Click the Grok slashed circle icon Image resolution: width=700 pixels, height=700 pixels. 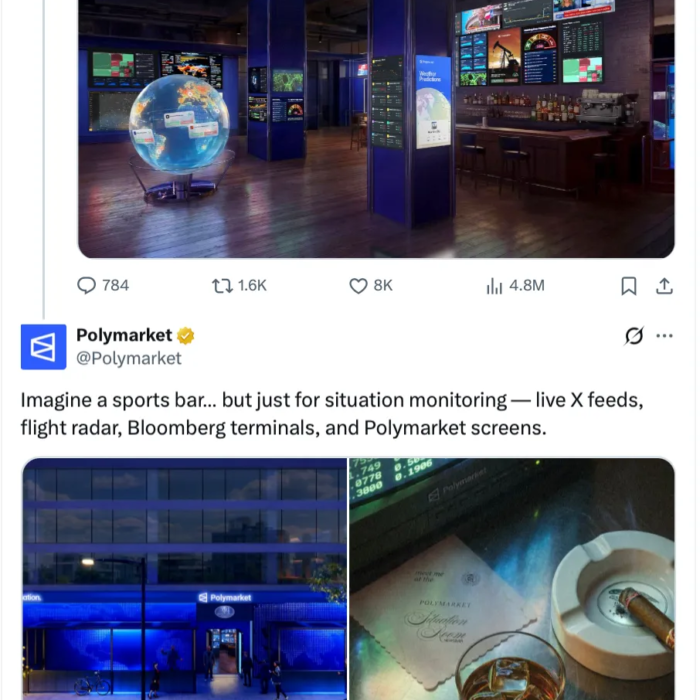pyautogui.click(x=634, y=336)
